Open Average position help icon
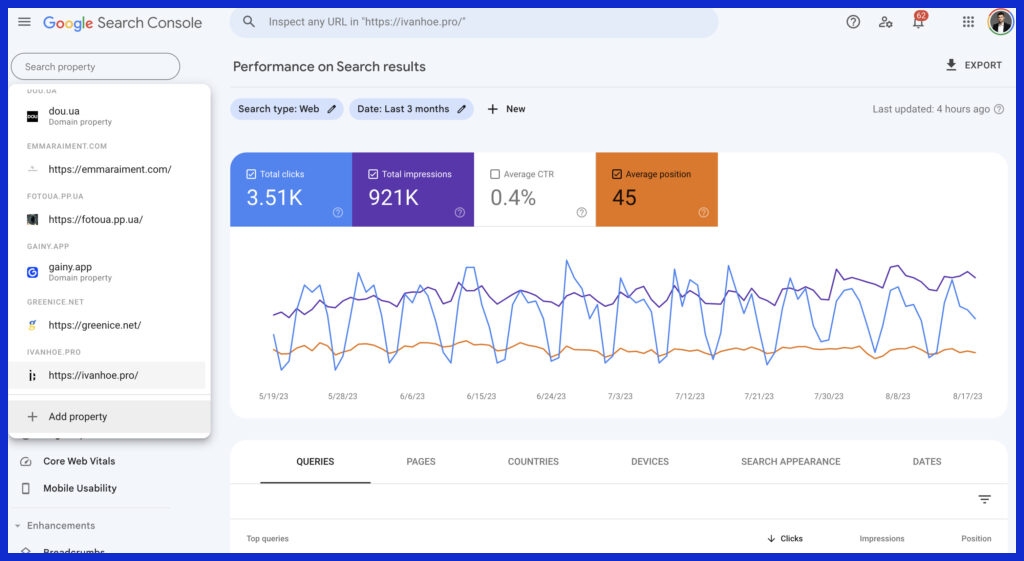 703,212
